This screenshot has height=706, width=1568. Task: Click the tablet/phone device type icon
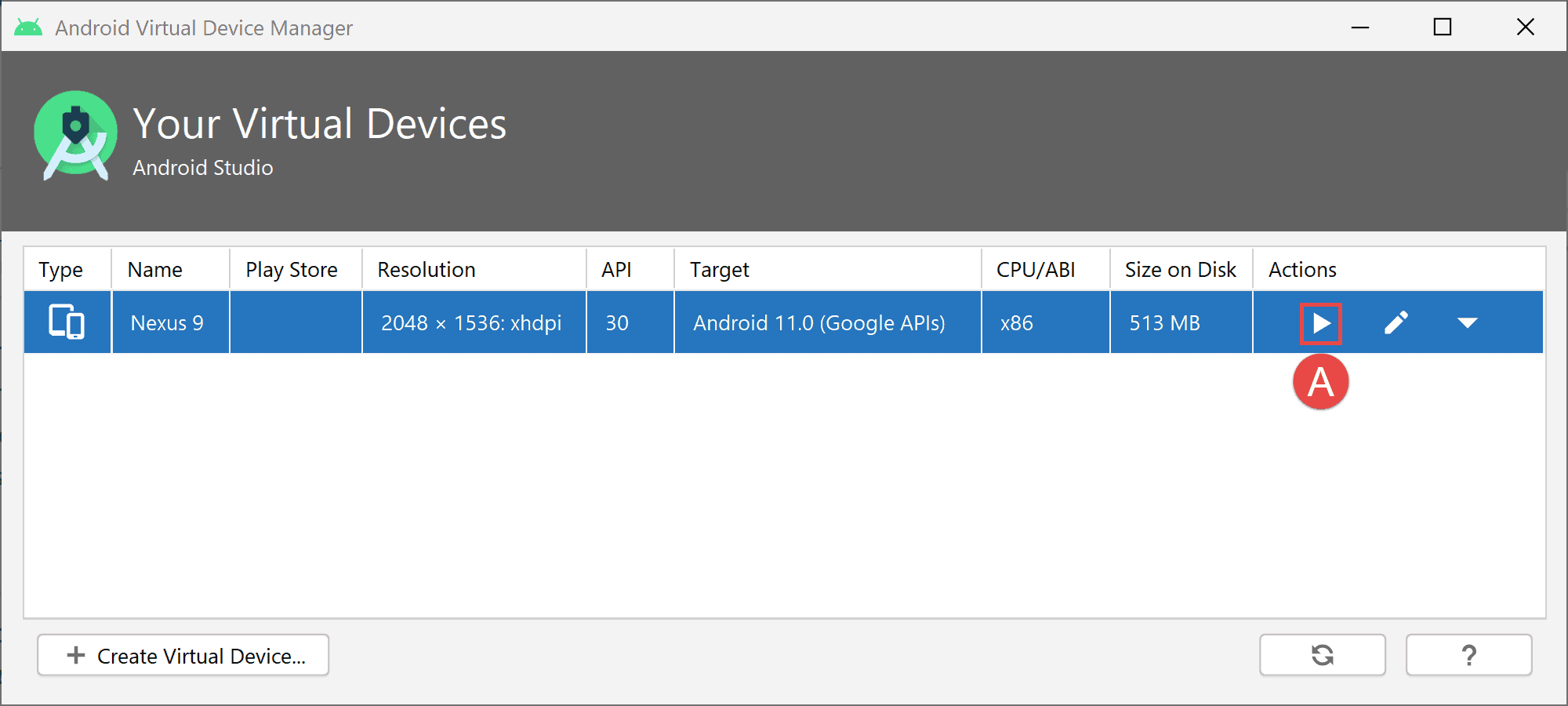(x=67, y=322)
